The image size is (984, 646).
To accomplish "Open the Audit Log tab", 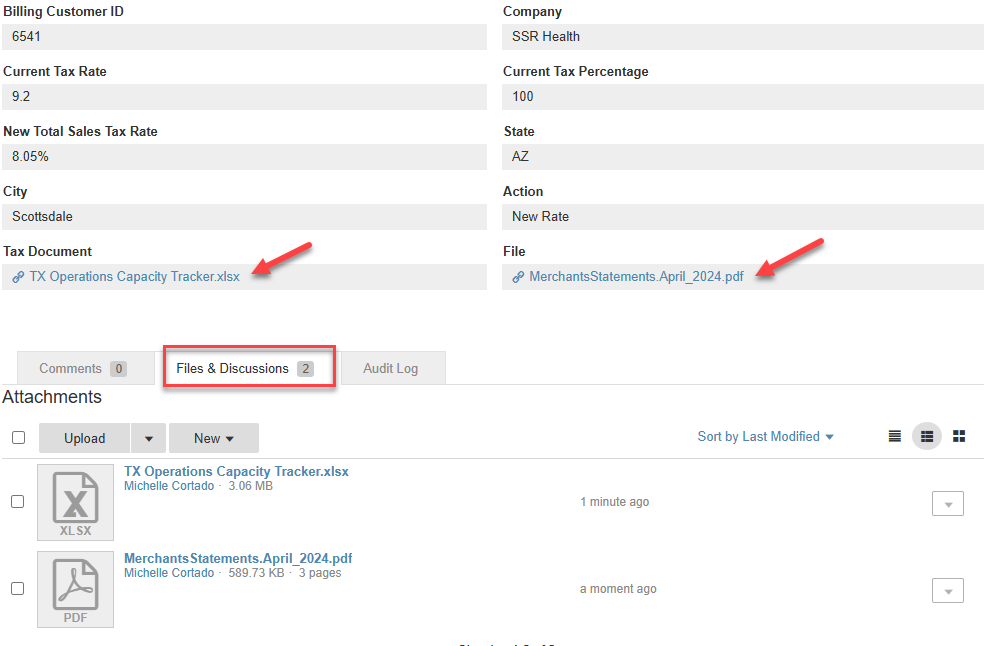I will tap(390, 368).
